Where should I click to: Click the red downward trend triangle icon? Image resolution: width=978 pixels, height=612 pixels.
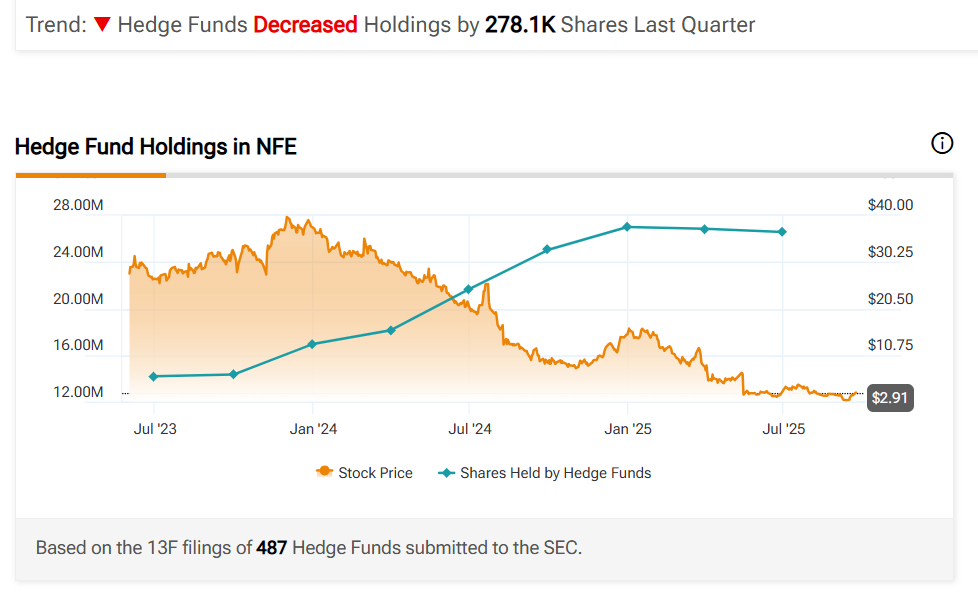[101, 25]
